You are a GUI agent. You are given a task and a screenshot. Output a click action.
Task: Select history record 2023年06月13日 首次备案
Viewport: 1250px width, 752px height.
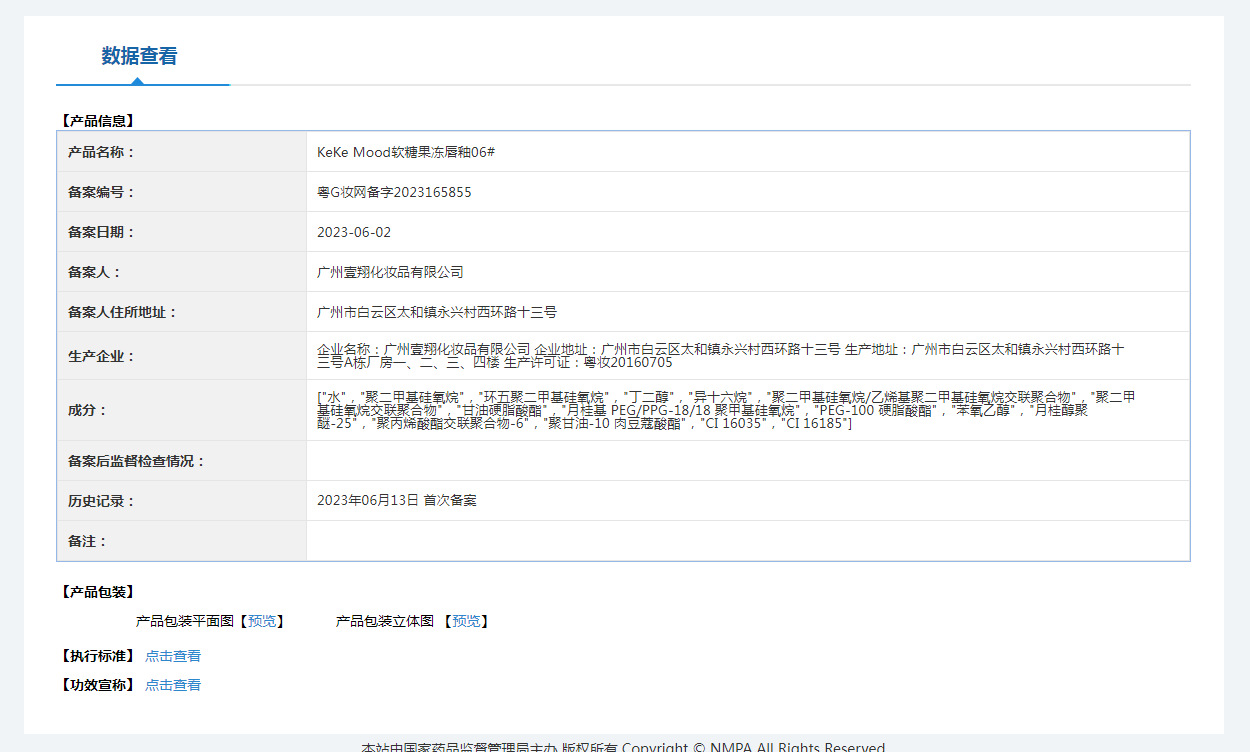397,500
